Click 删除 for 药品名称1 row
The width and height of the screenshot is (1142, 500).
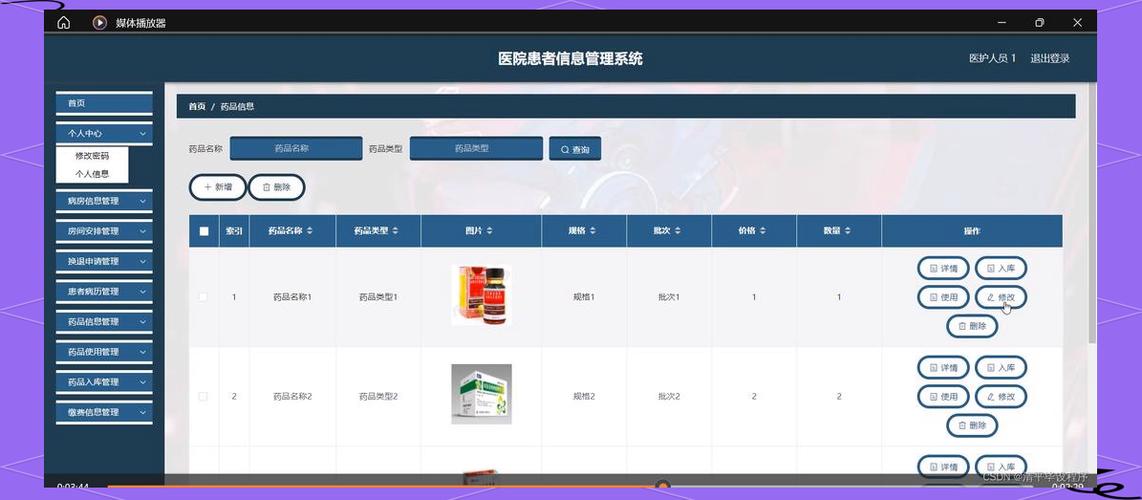[x=972, y=326]
